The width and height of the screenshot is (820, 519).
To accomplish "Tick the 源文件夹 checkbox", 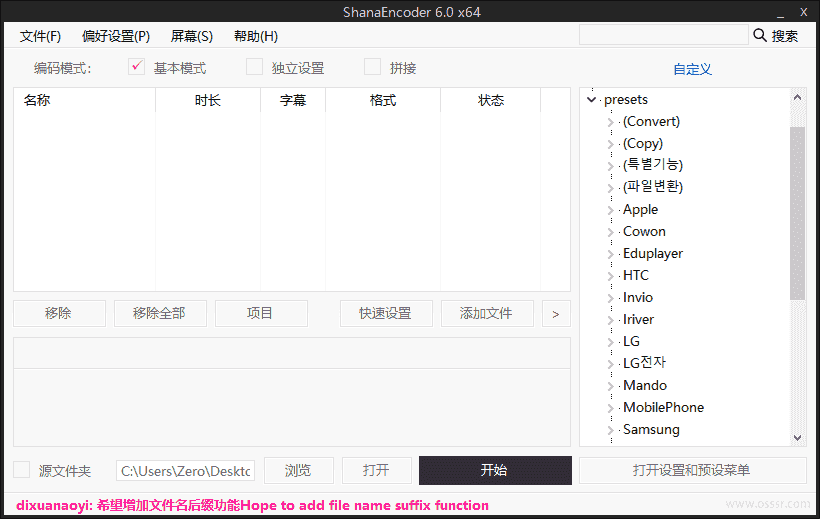I will (22, 470).
